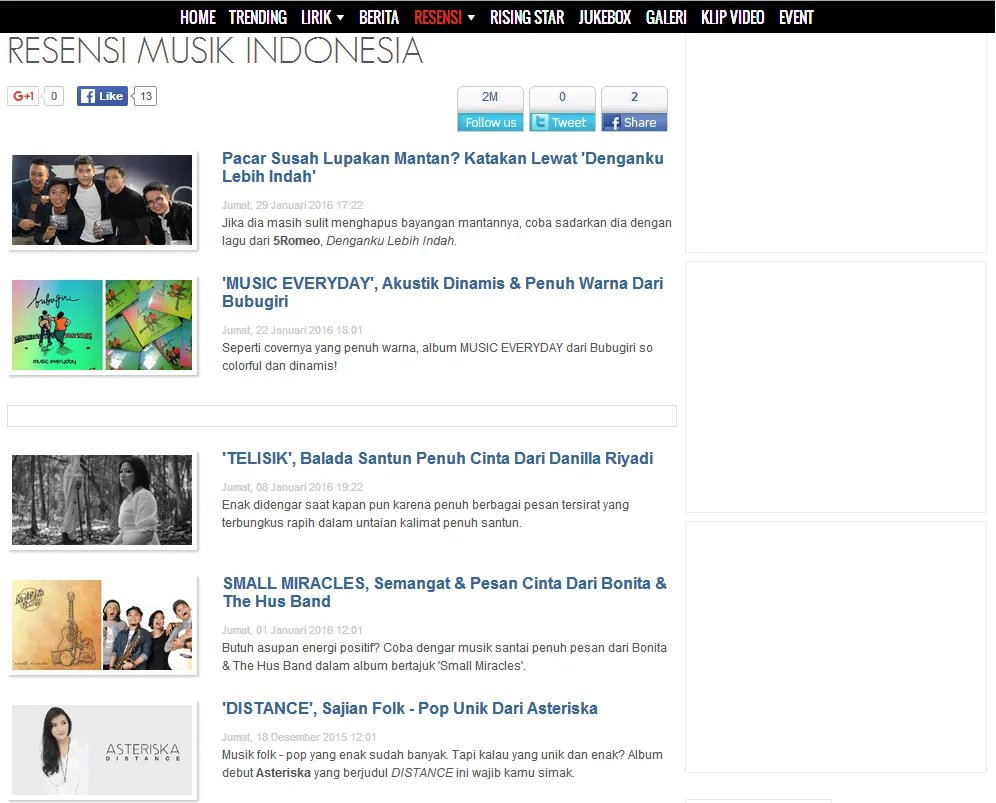This screenshot has width=996, height=803.
Task: Open the BERITA section
Action: coord(379,17)
